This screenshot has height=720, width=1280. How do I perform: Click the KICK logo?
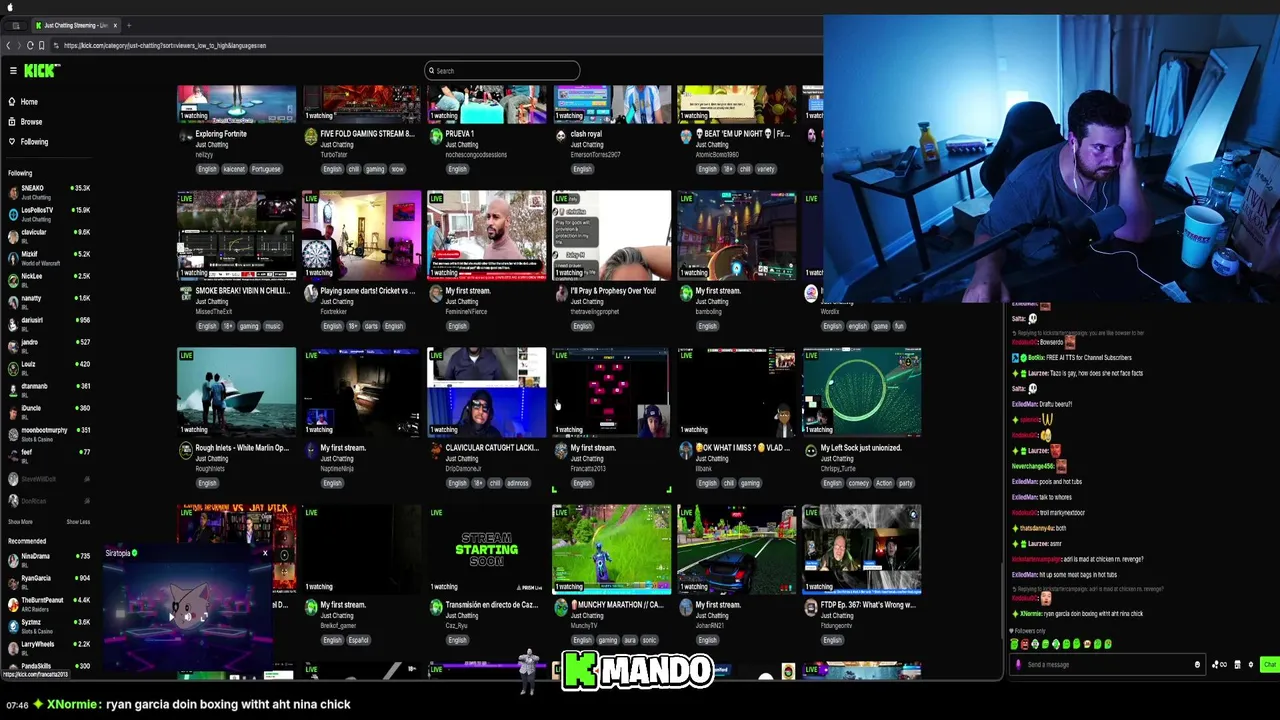[x=41, y=70]
